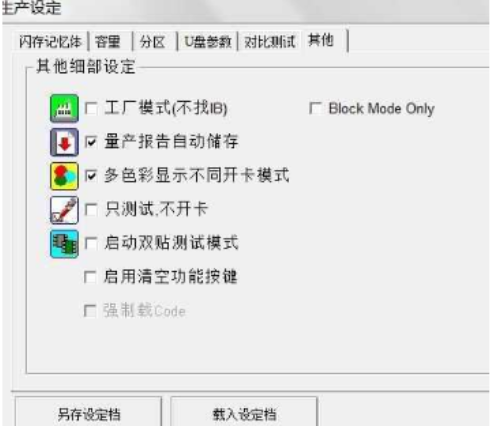This screenshot has width=490, height=426.
Task: Click the 载入设定档 button
Action: (x=244, y=414)
